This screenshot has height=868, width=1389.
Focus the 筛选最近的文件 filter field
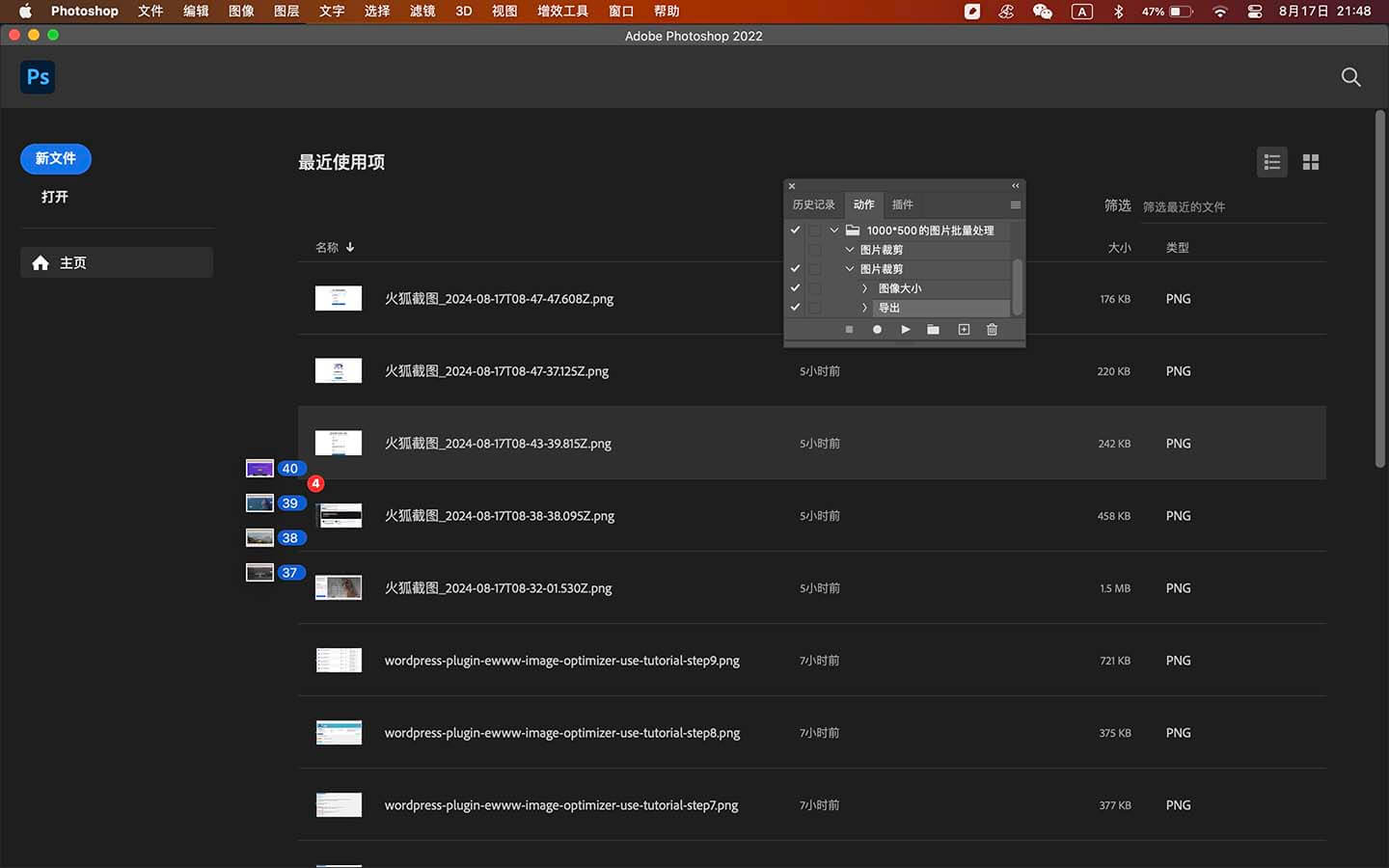[1234, 206]
